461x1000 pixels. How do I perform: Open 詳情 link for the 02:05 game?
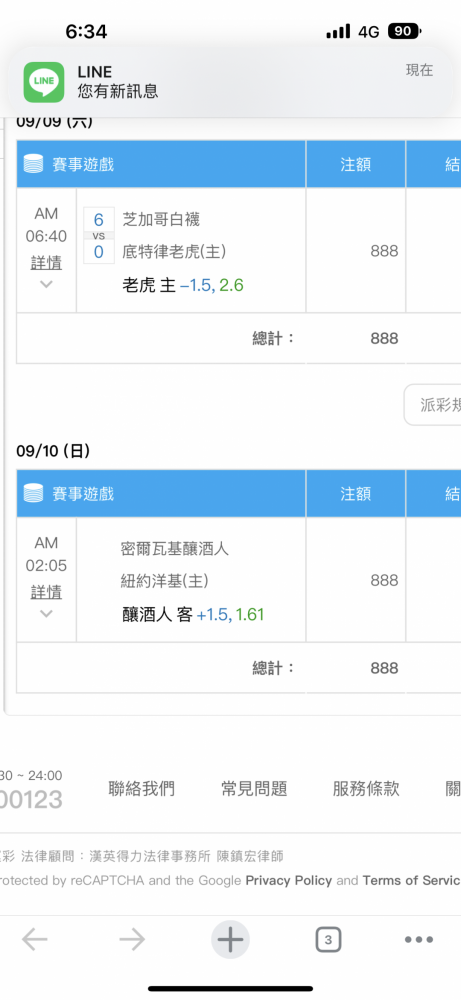46,592
